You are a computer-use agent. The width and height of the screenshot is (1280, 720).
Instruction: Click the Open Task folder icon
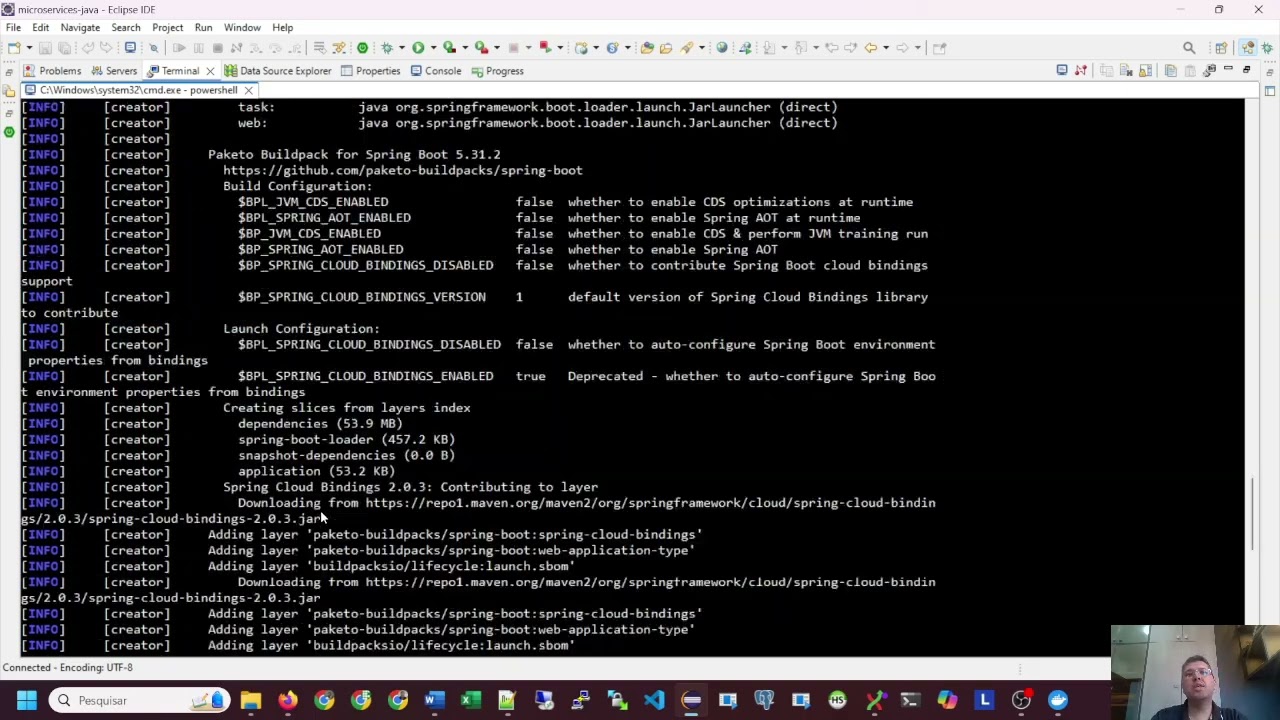[x=665, y=47]
